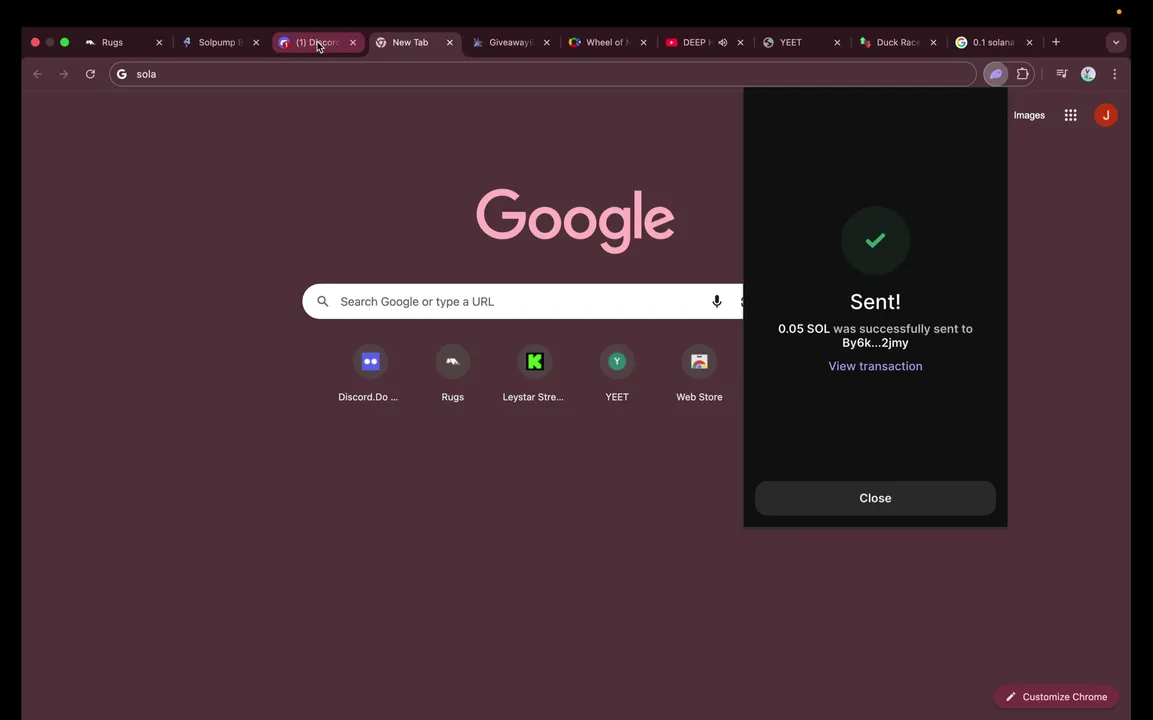Open Chrome three-dot menu
The image size is (1153, 720).
pyautogui.click(x=1115, y=74)
